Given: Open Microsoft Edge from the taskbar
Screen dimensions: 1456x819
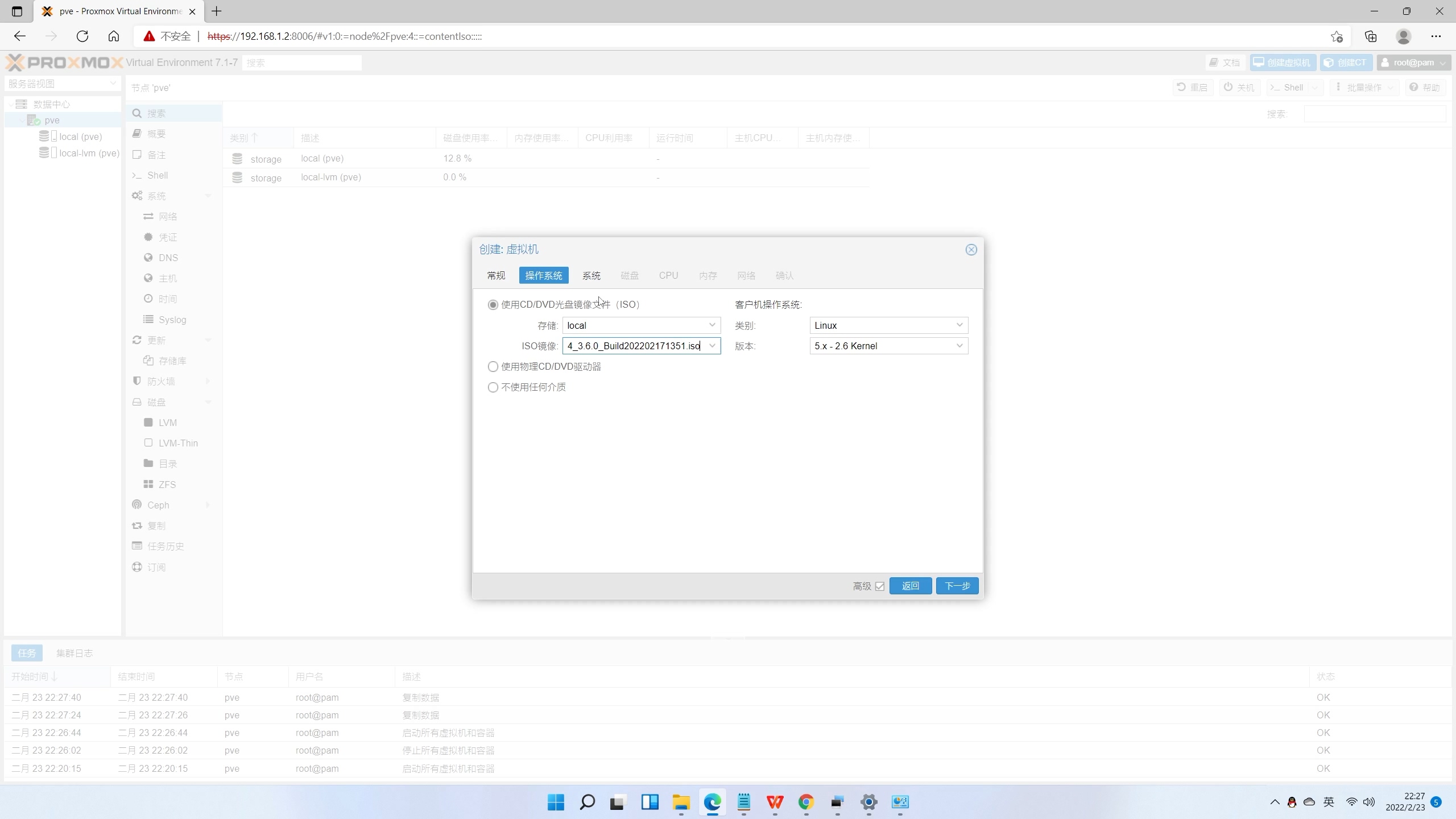Looking at the screenshot, I should [x=712, y=802].
